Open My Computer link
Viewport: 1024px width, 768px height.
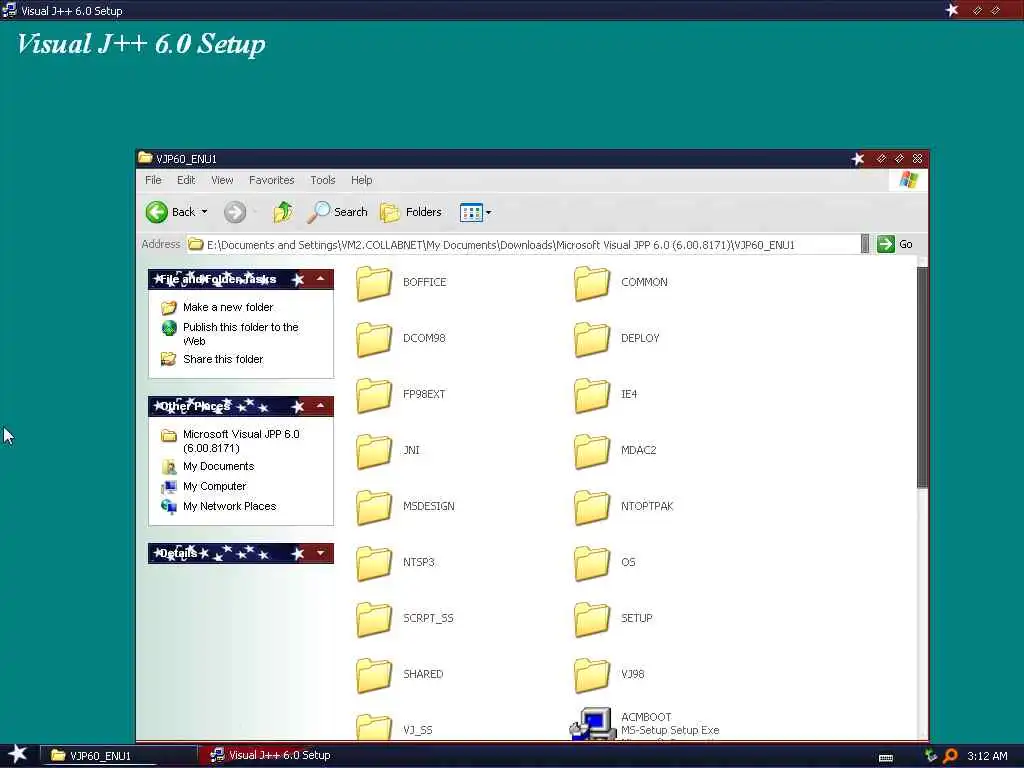coord(214,487)
